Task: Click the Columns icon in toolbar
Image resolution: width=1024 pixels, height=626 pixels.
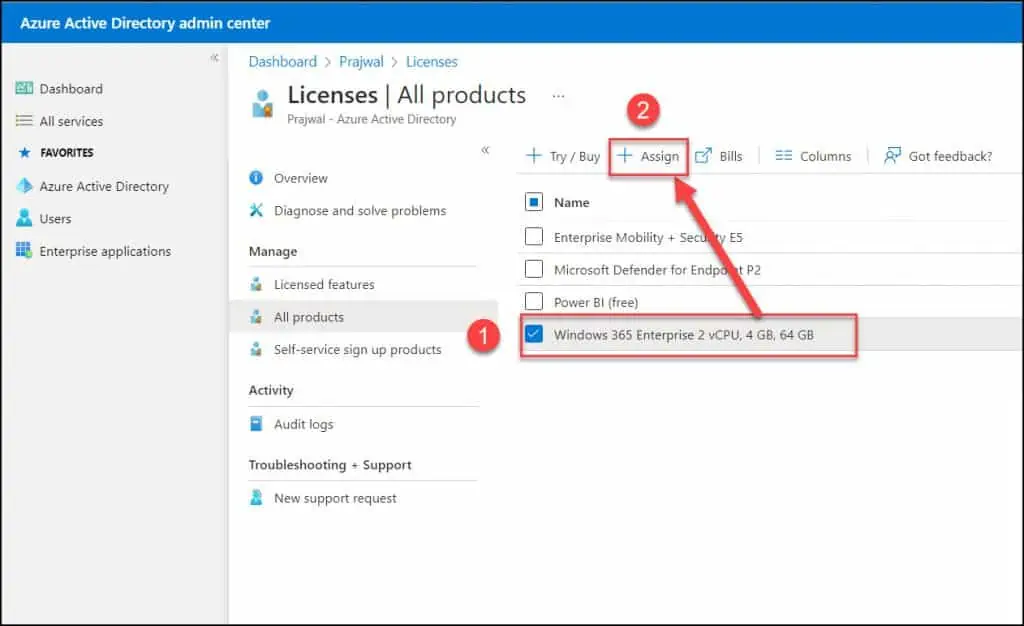Action: [784, 156]
